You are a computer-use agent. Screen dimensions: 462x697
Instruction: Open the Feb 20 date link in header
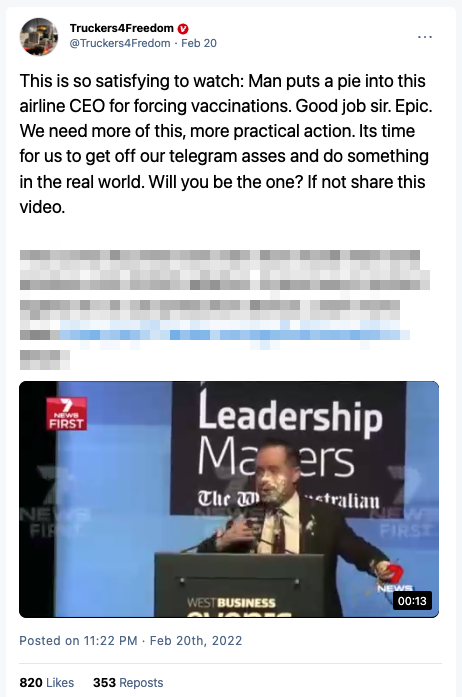pyautogui.click(x=199, y=43)
